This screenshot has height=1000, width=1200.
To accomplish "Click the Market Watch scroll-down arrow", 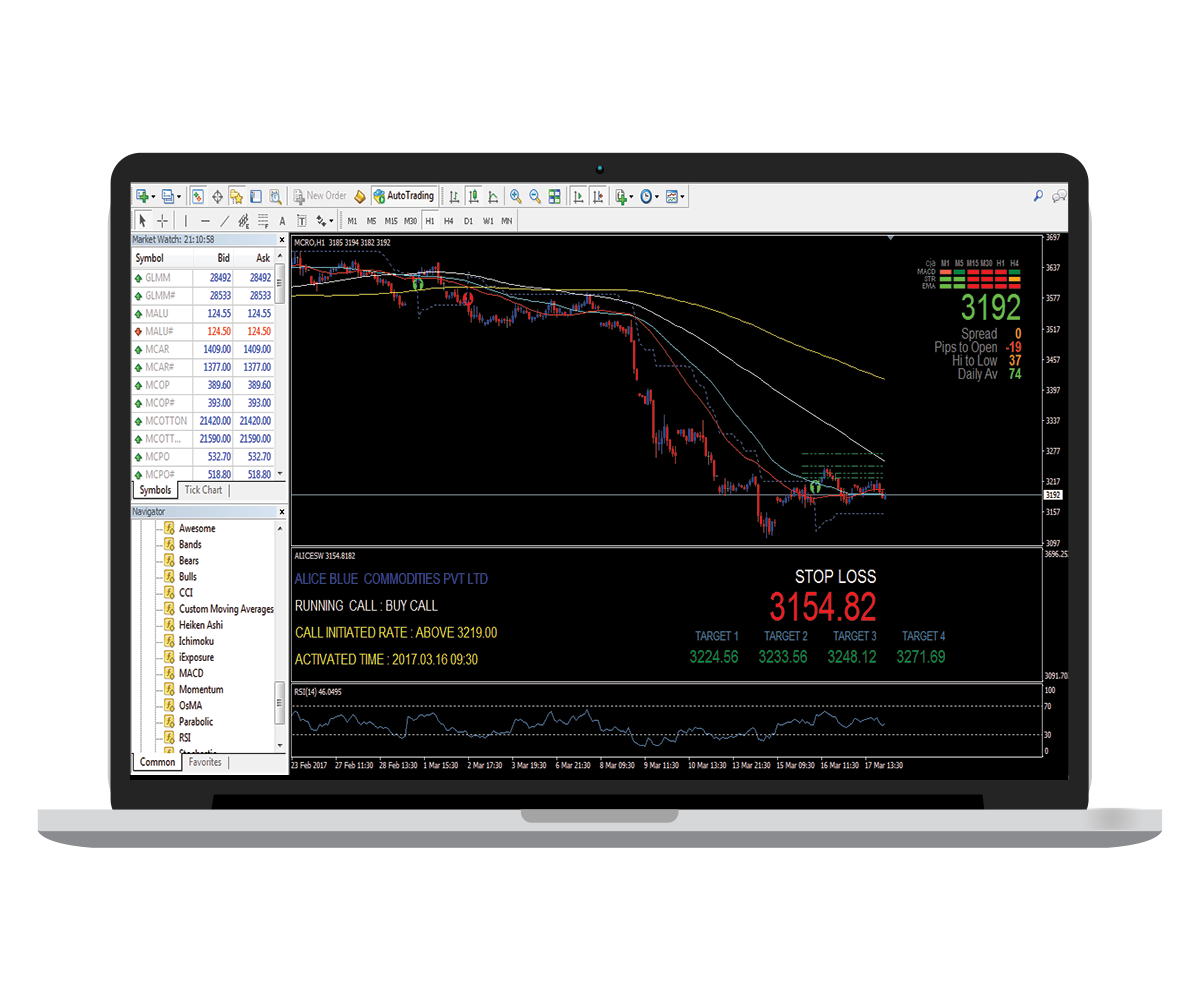I will coord(280,474).
